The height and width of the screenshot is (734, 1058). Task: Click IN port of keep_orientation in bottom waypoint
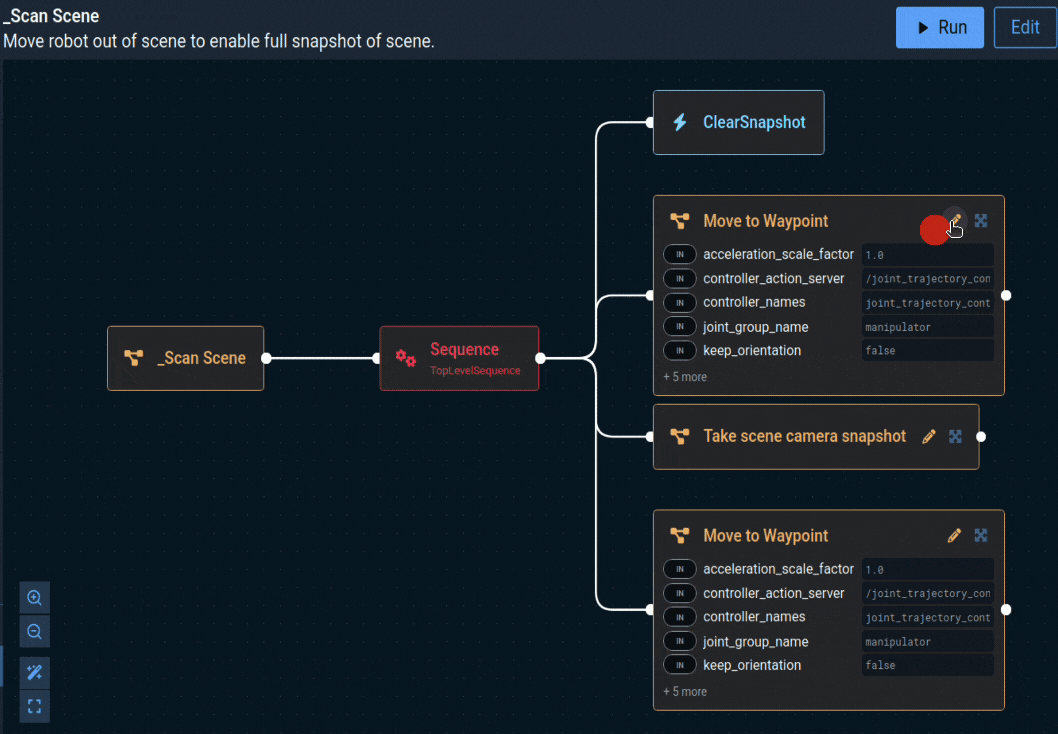pyautogui.click(x=679, y=665)
